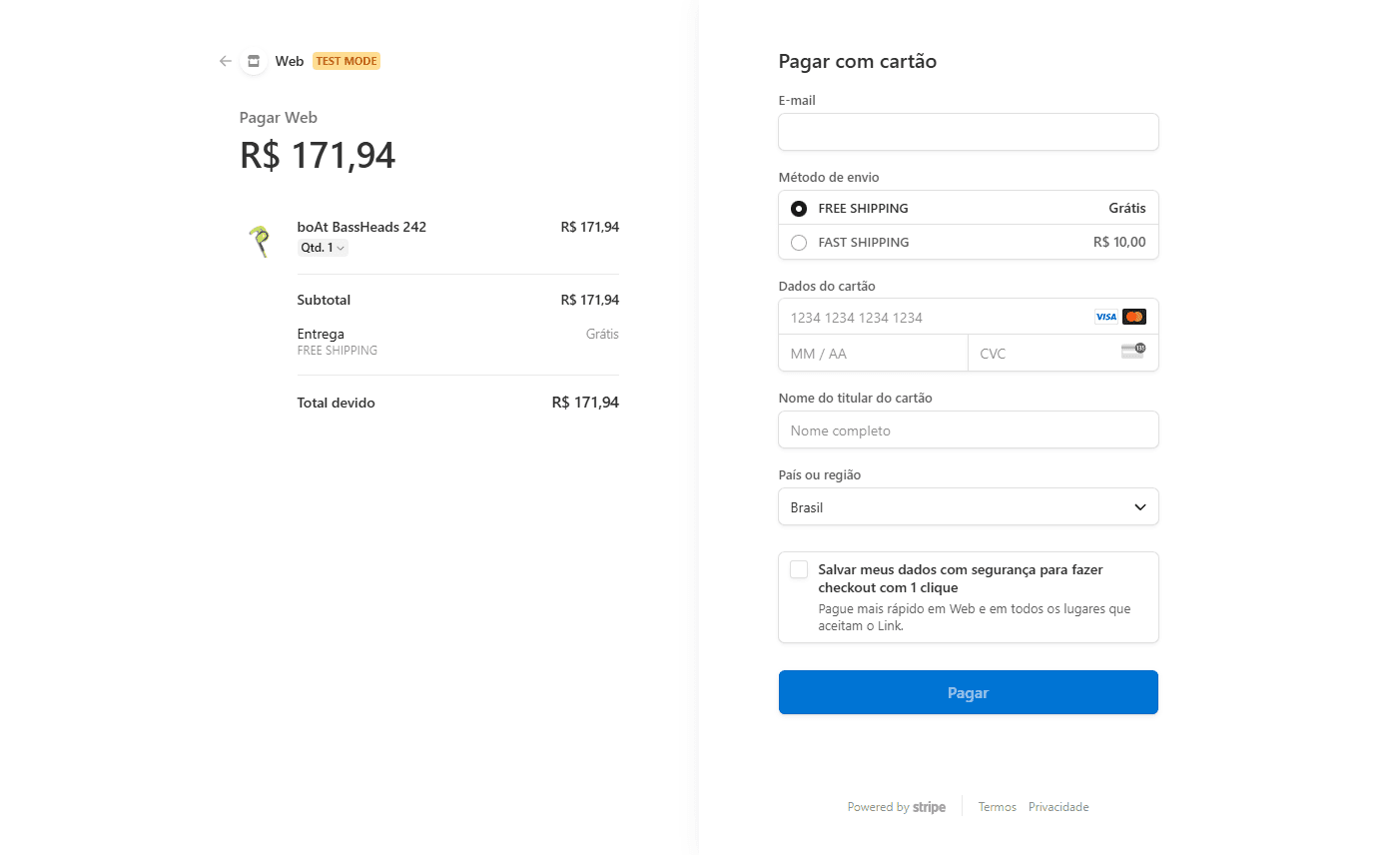Click the Mastercard card icon

point(1133,317)
